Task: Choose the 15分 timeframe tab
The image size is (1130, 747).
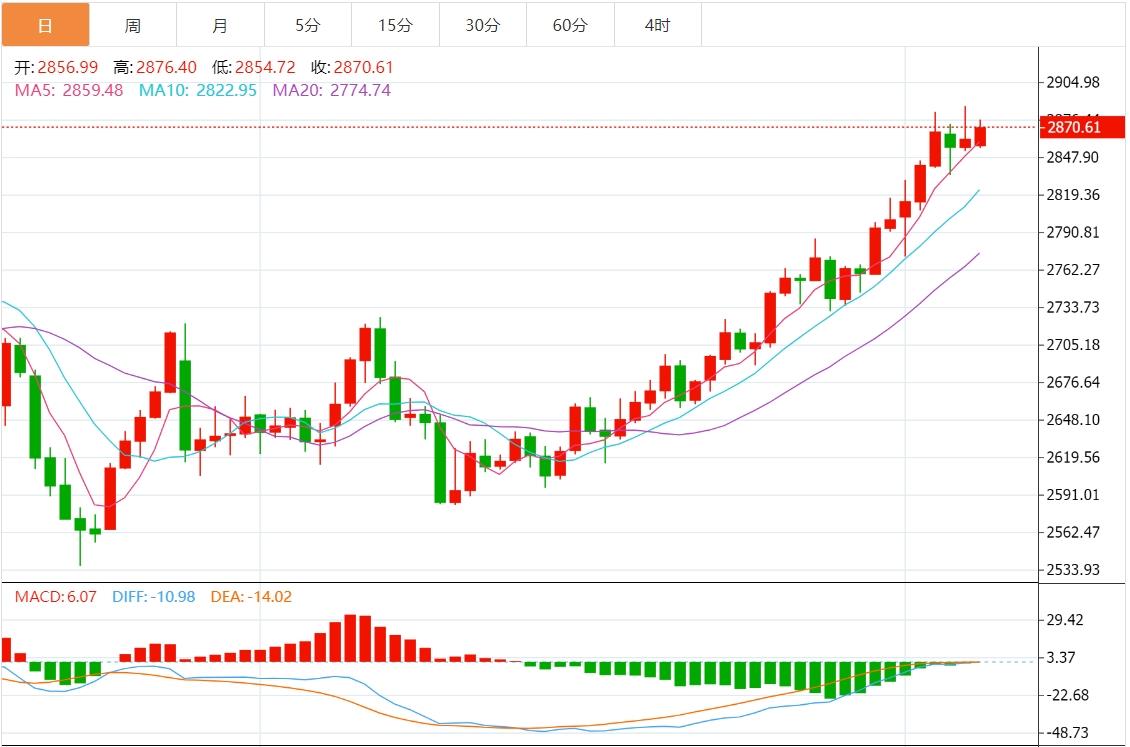Action: [395, 25]
